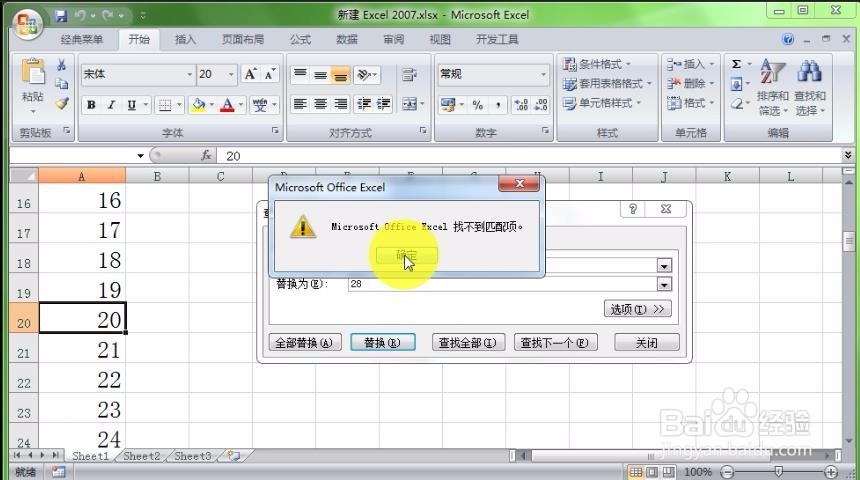
Task: Toggle Underline formatting
Action: click(132, 104)
